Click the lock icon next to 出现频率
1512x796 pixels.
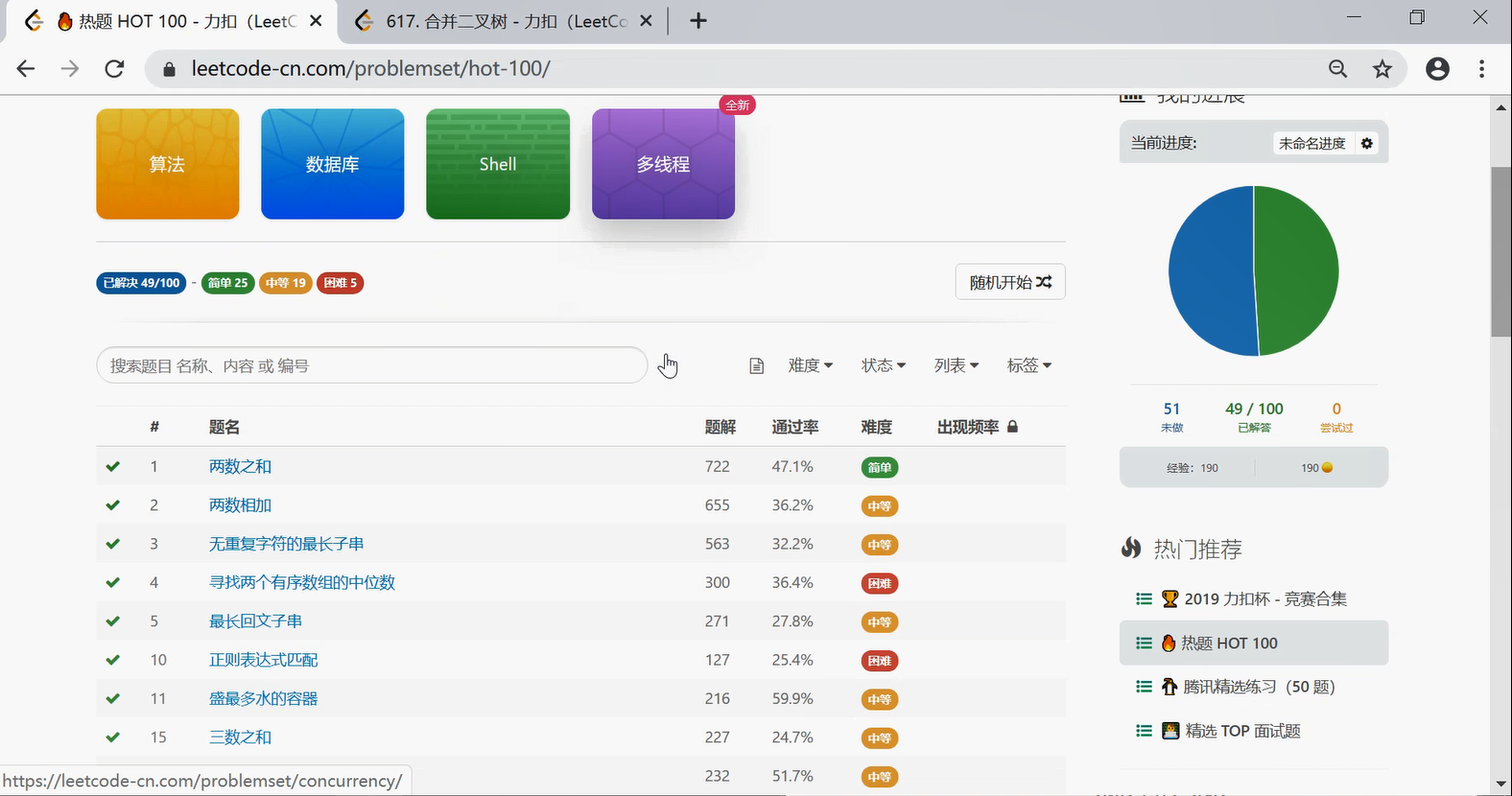tap(1012, 427)
